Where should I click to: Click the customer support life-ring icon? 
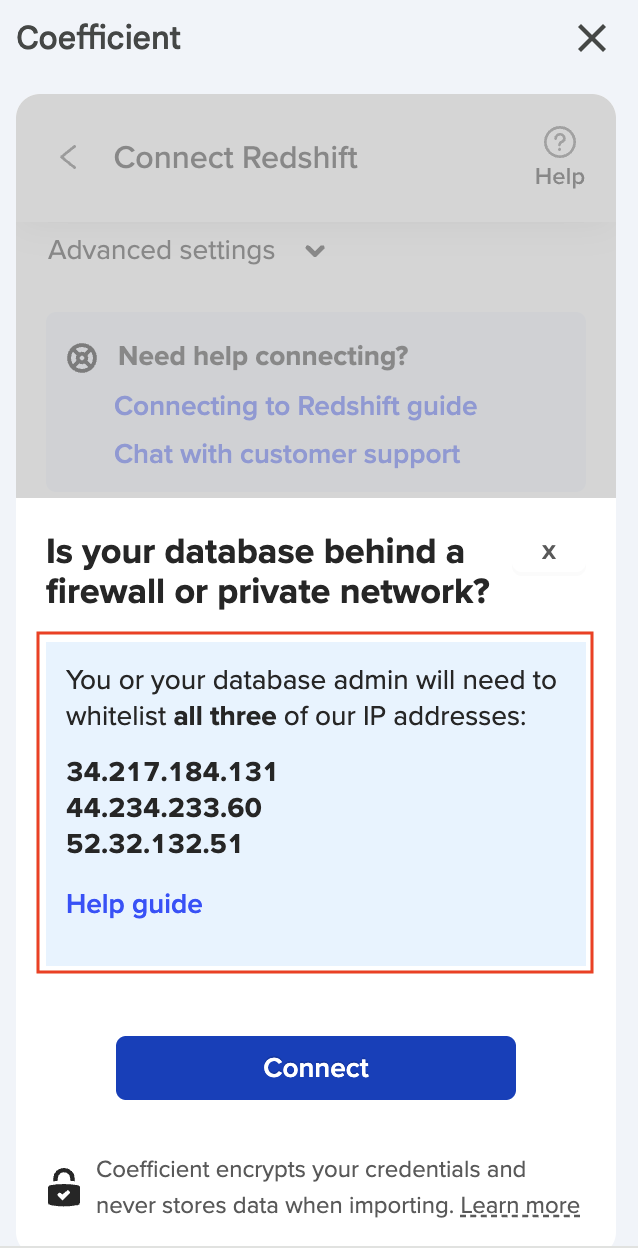pyautogui.click(x=81, y=357)
